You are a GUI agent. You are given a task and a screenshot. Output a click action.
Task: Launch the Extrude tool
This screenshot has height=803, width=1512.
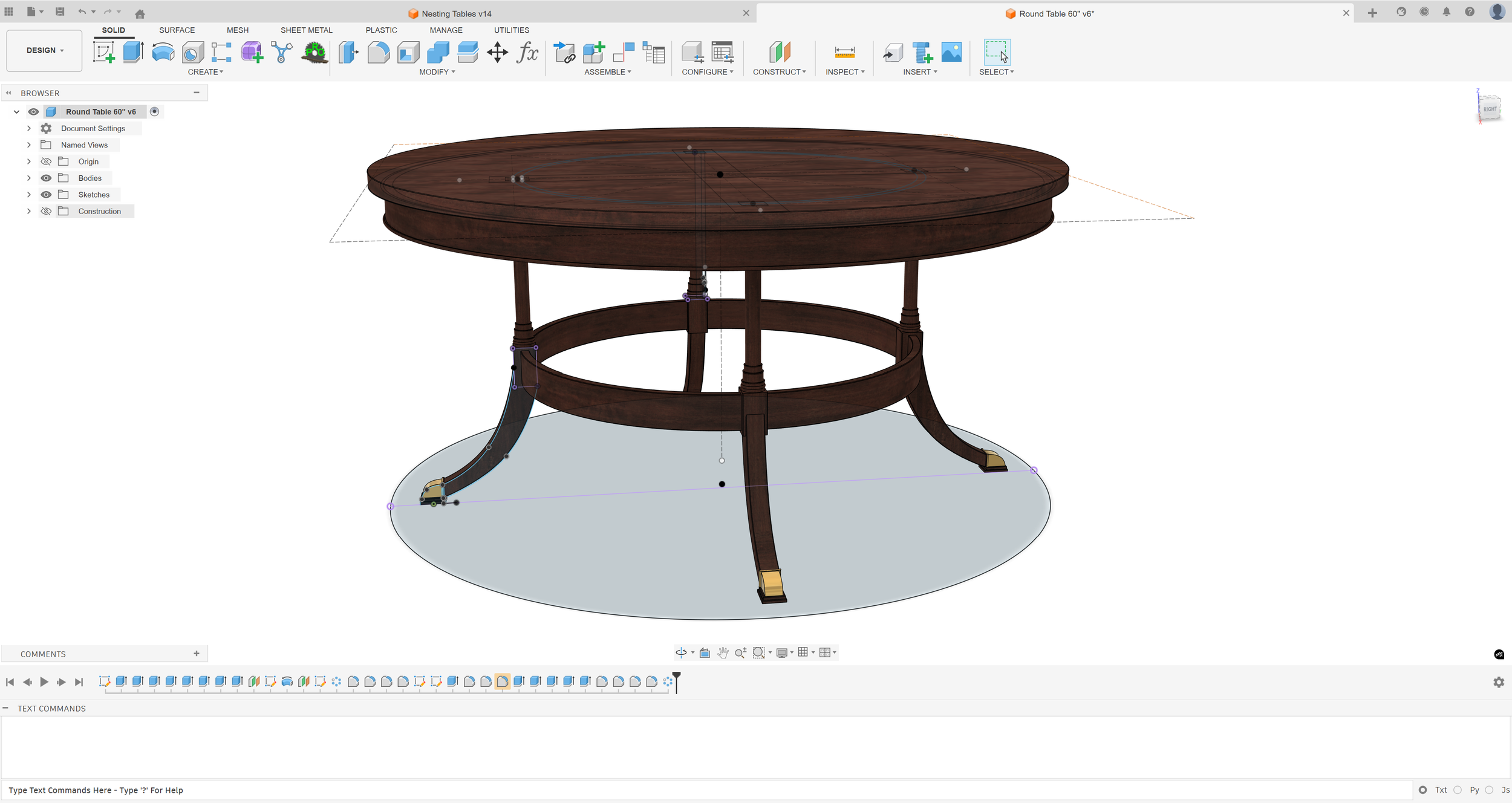click(x=132, y=52)
